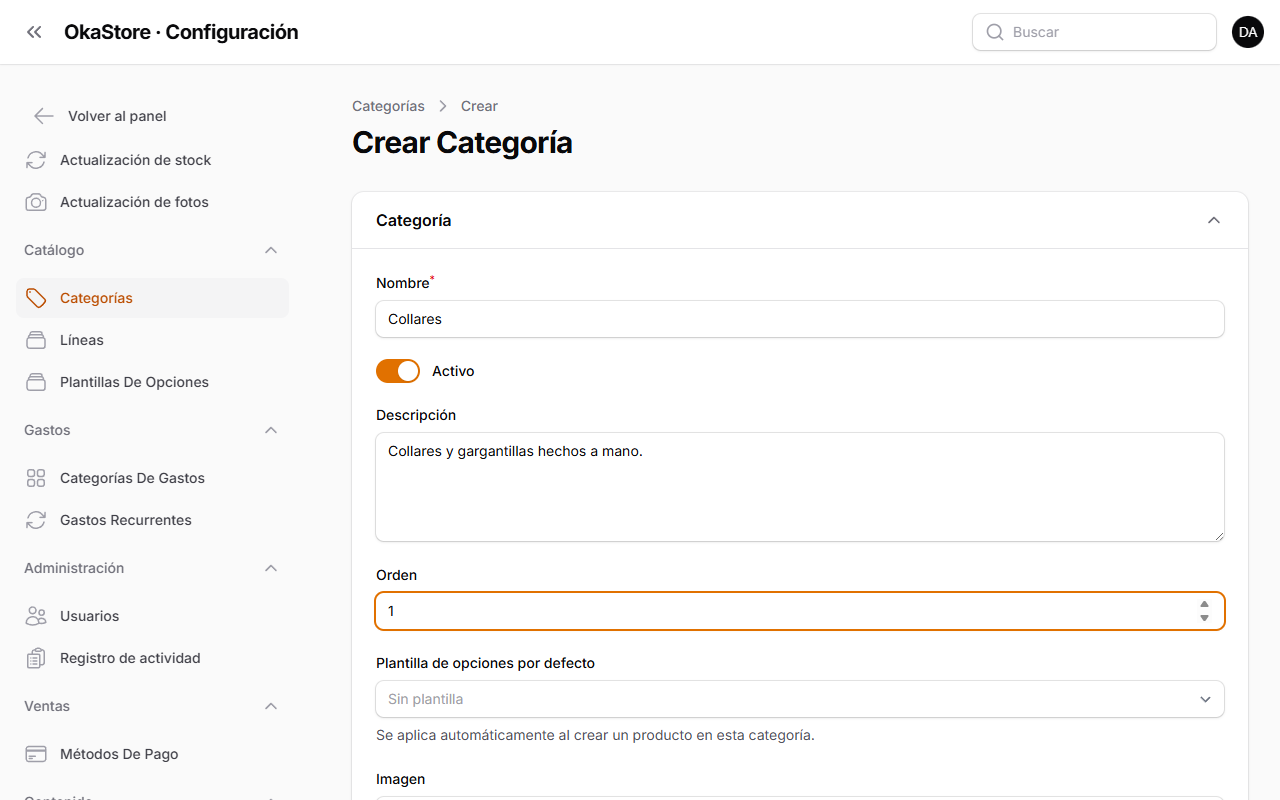Screen dimensions: 1280x800
Task: Open the Plantilla de opciones dropdown
Action: pos(800,699)
